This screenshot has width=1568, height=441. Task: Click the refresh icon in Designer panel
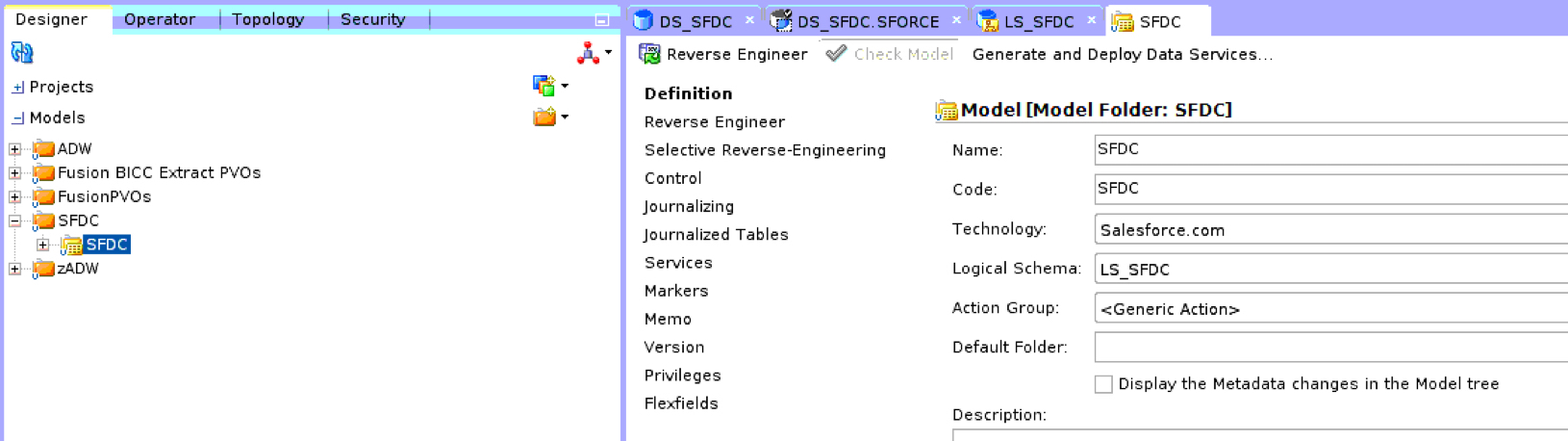pyautogui.click(x=21, y=53)
